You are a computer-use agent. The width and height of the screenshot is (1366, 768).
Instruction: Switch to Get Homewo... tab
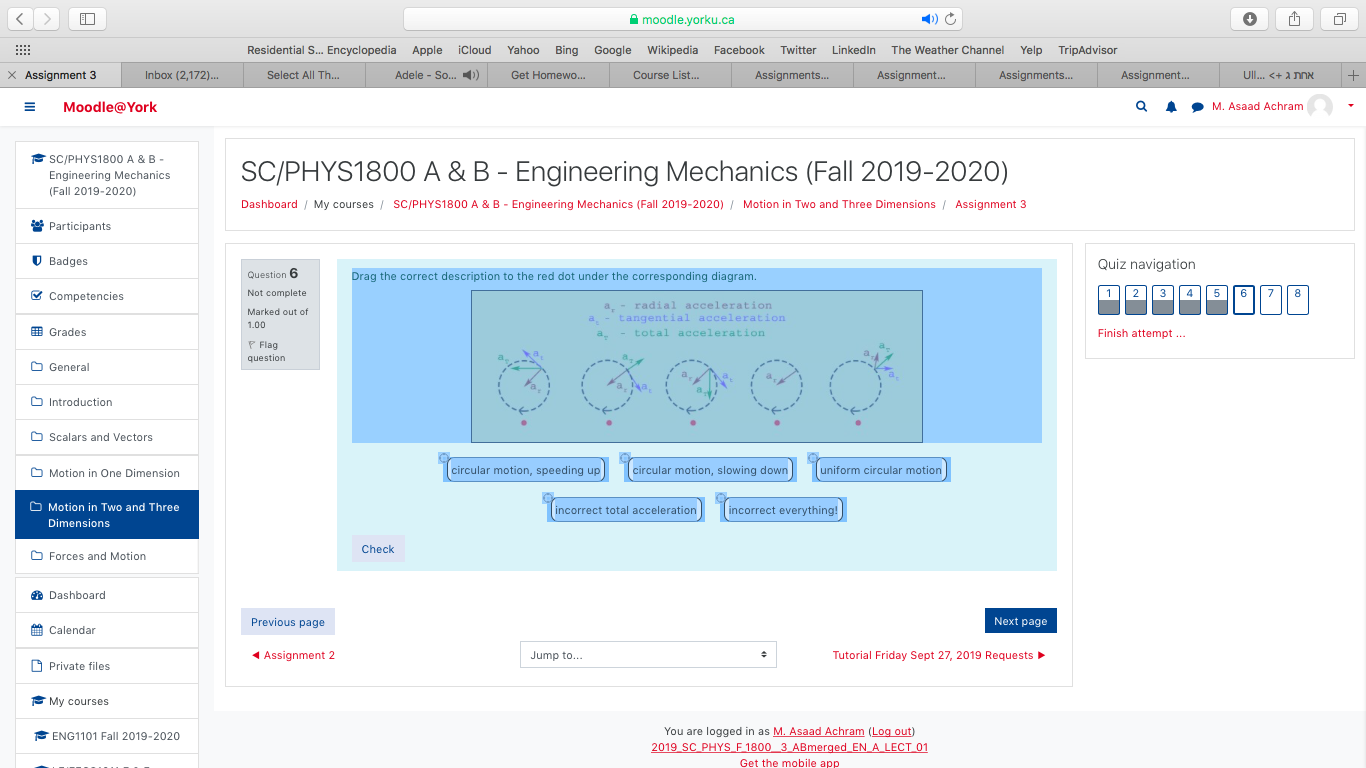point(548,75)
